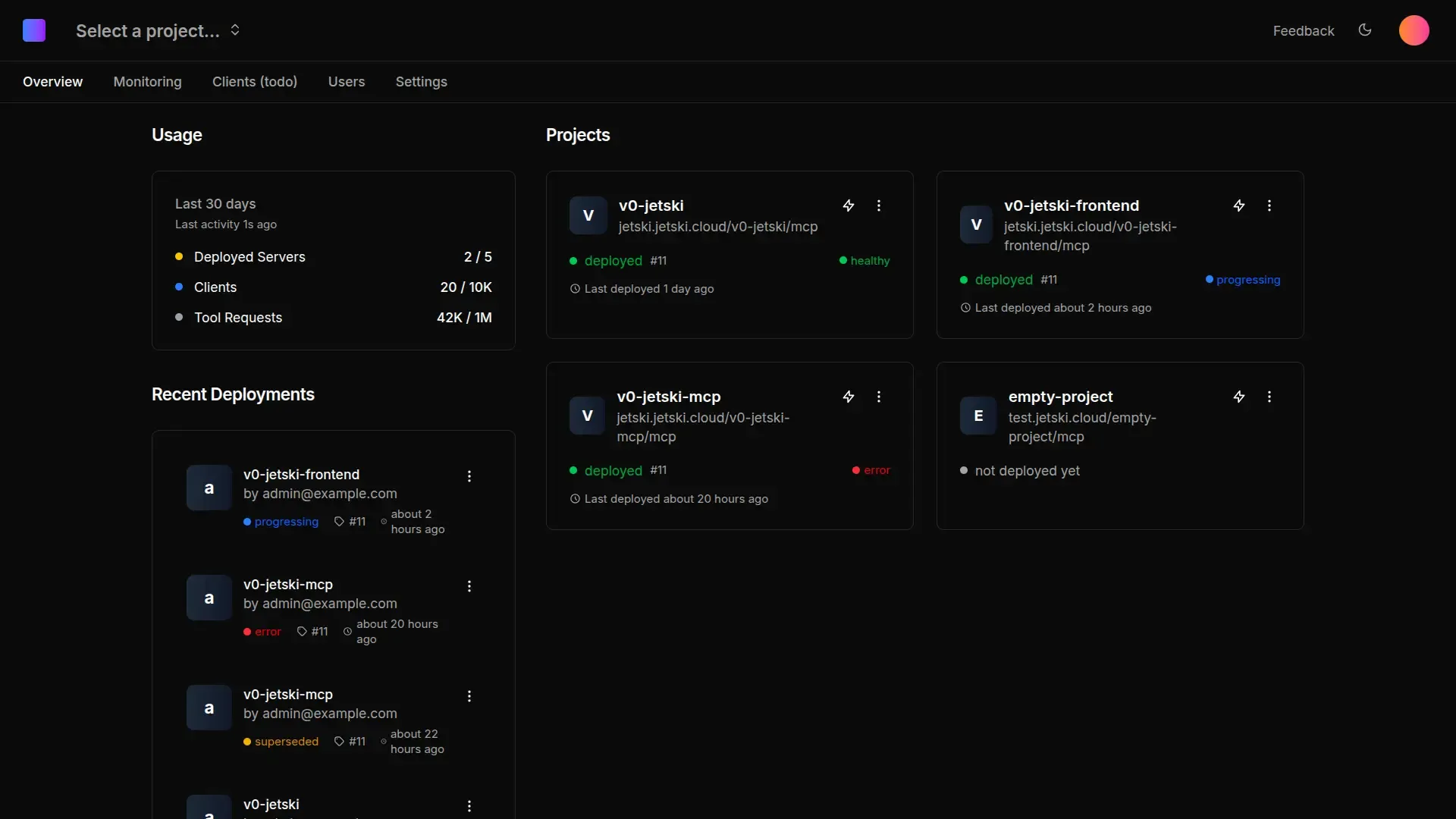Open three-dot menu on v0-jetski card
1456x819 pixels.
click(879, 206)
